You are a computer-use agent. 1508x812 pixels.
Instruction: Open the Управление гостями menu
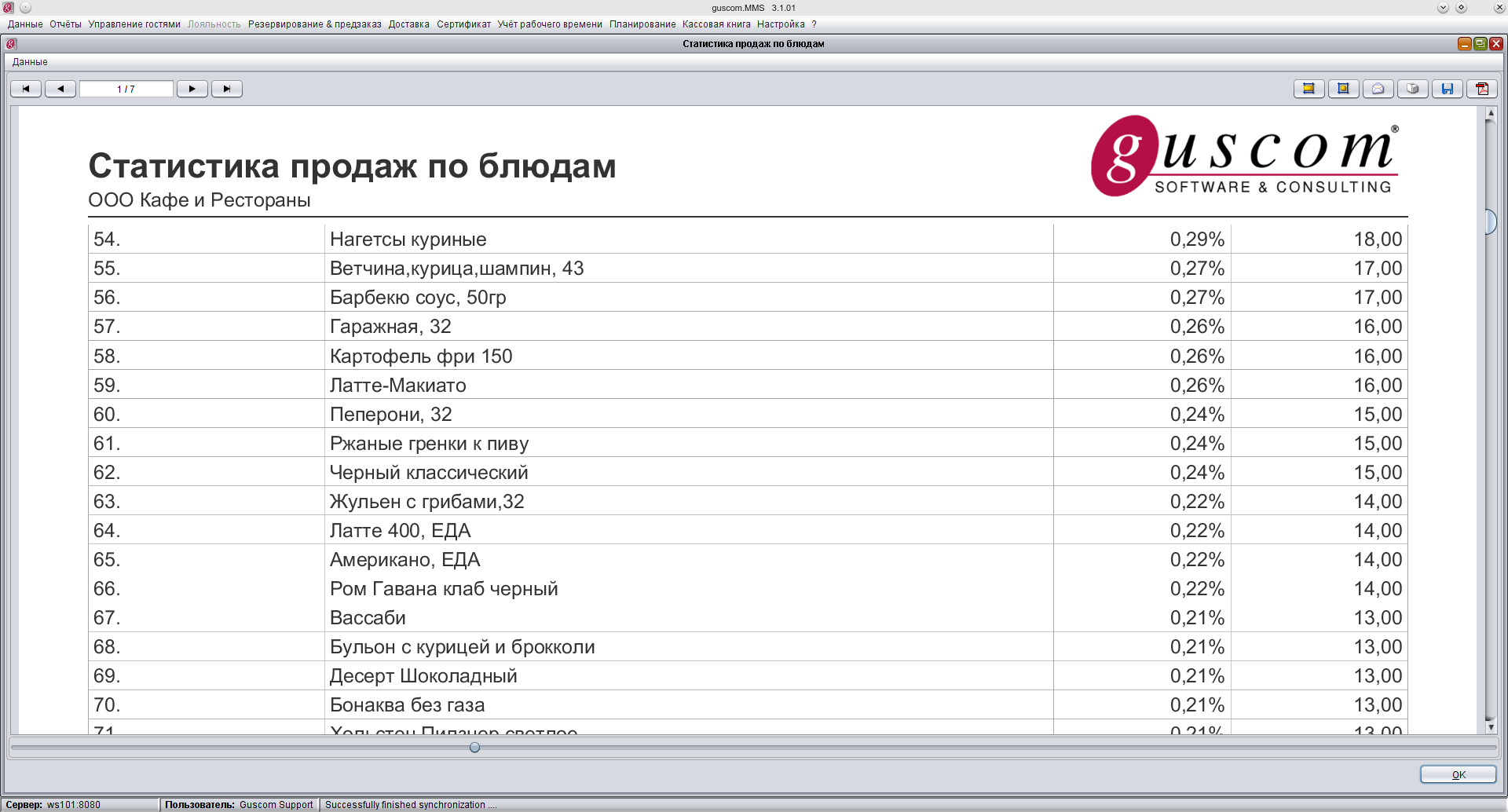(134, 24)
